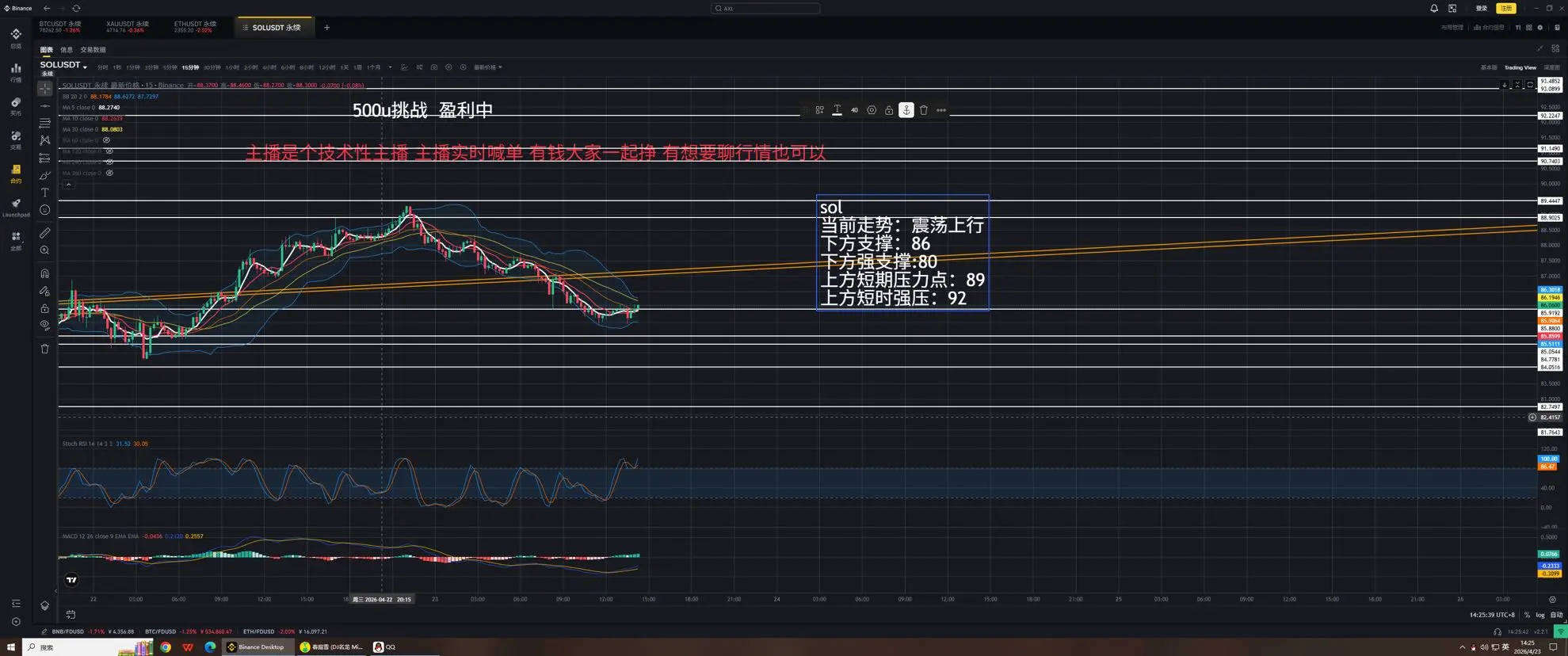
Task: Select the ruler Measure tool
Action: point(44,233)
